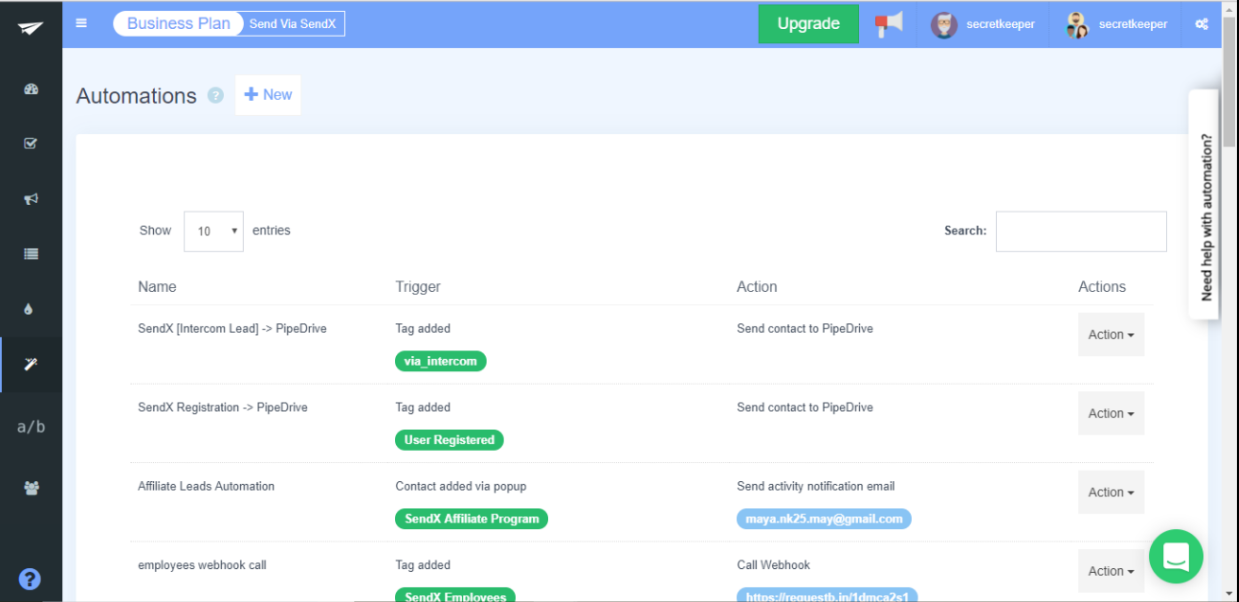Open the a/b testing sidebar item

coord(31,427)
